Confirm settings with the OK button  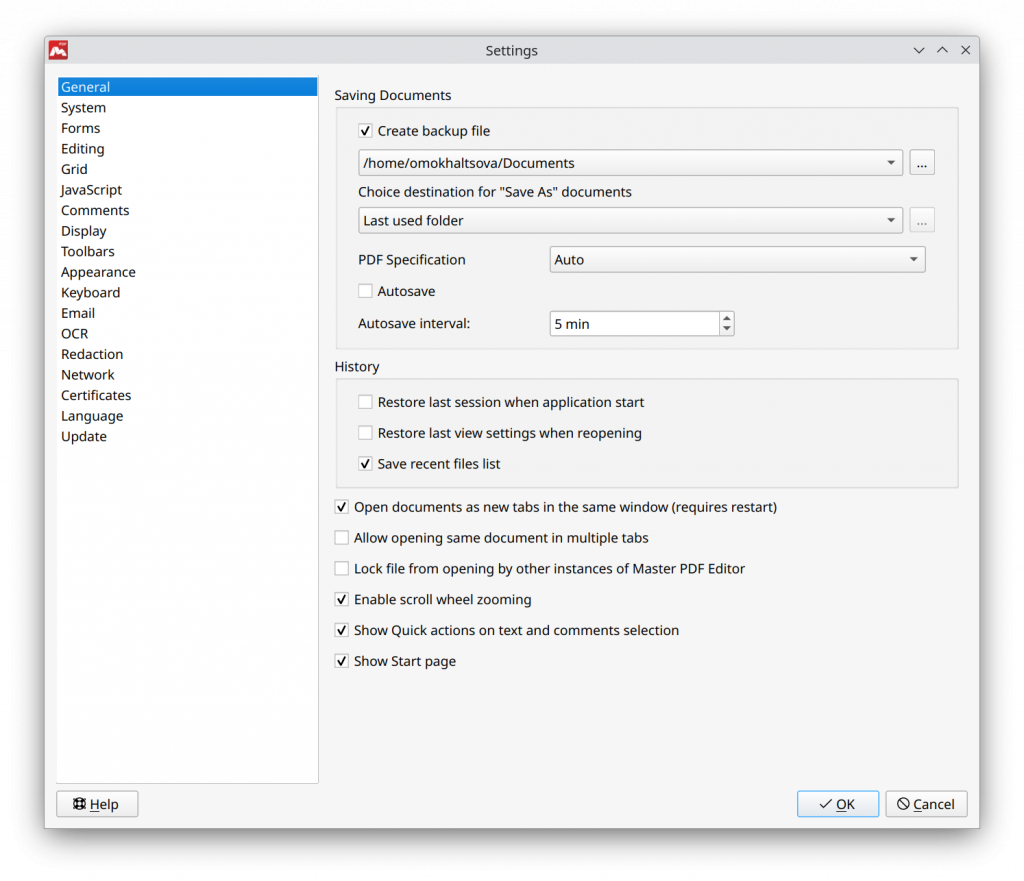[x=838, y=804]
